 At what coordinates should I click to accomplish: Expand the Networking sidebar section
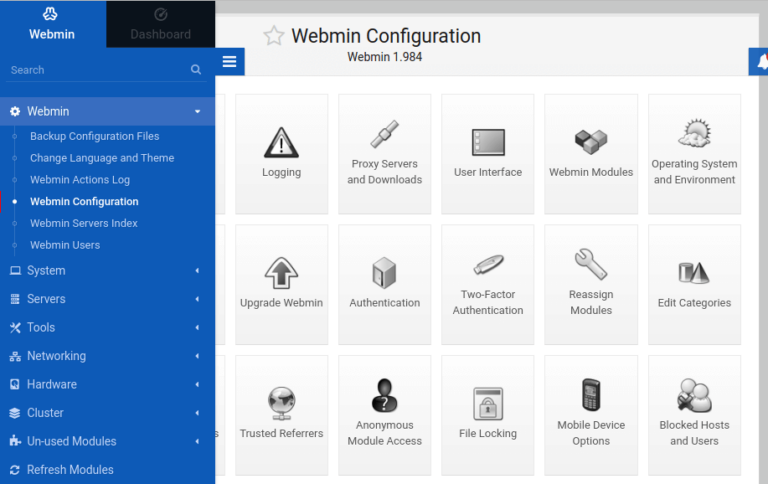tap(107, 356)
